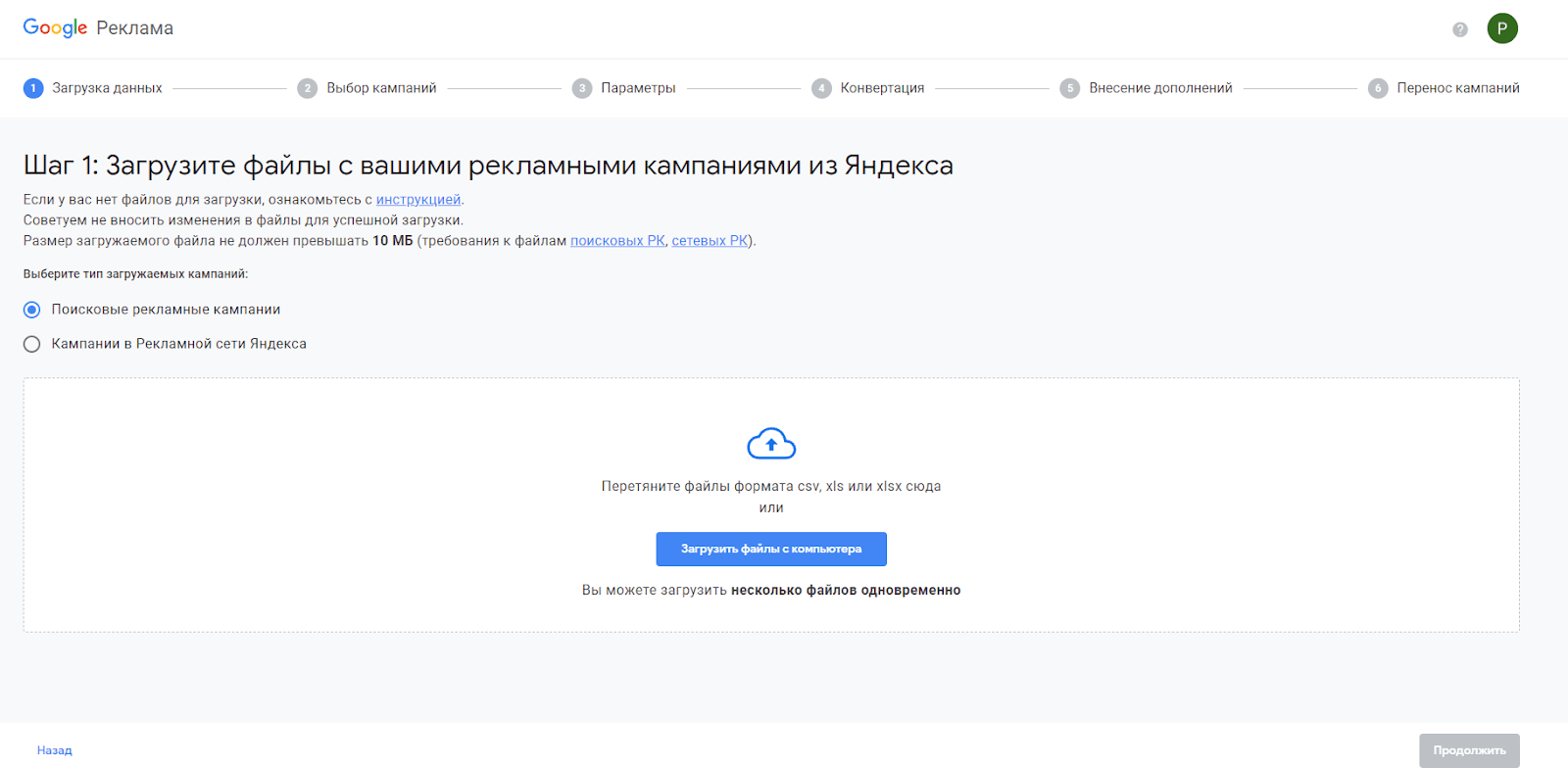Select Поисковые рекламные кампании radio button
Screen dimensions: 1568x768
32,310
